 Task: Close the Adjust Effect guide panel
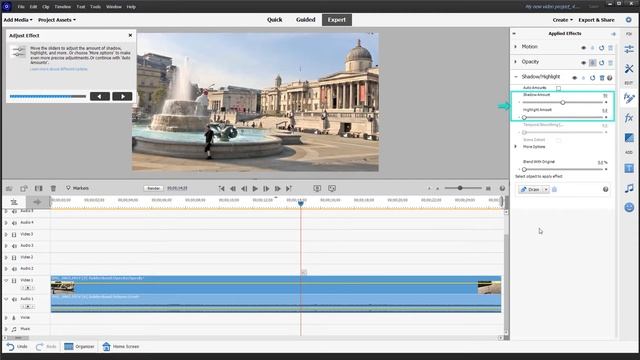coord(130,36)
